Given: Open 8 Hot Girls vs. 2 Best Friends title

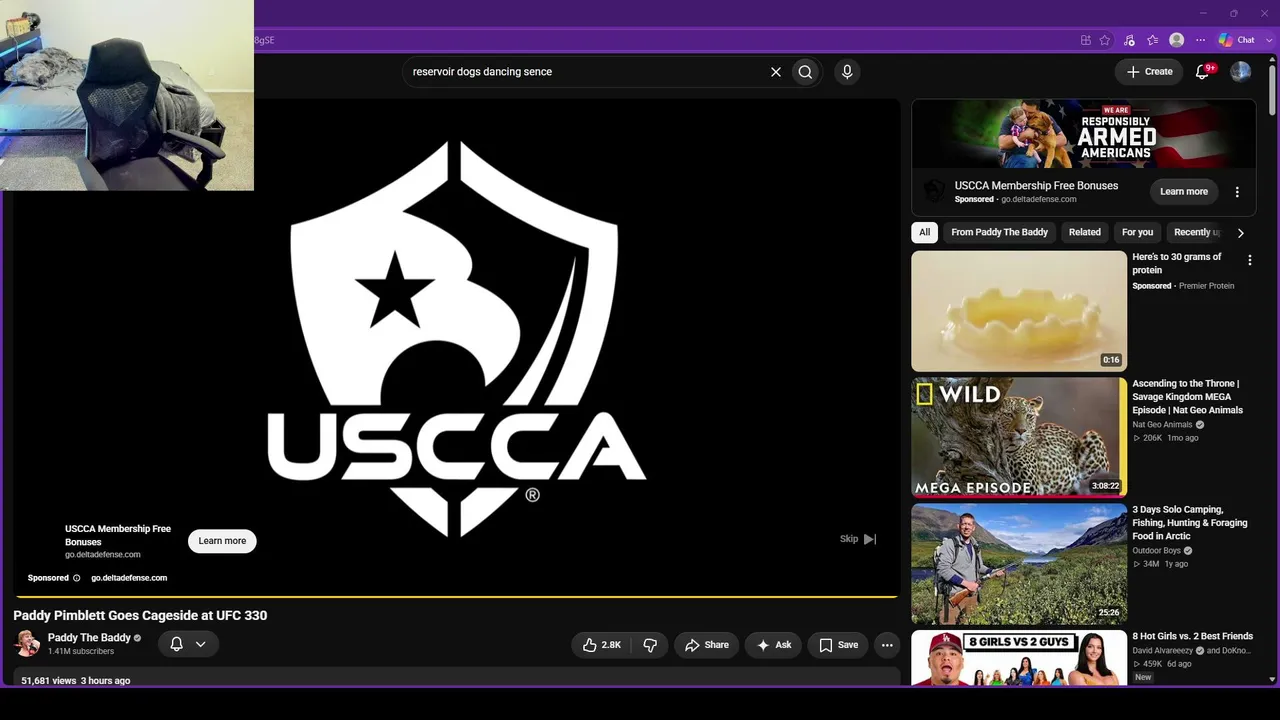Looking at the screenshot, I should click(x=1193, y=636).
